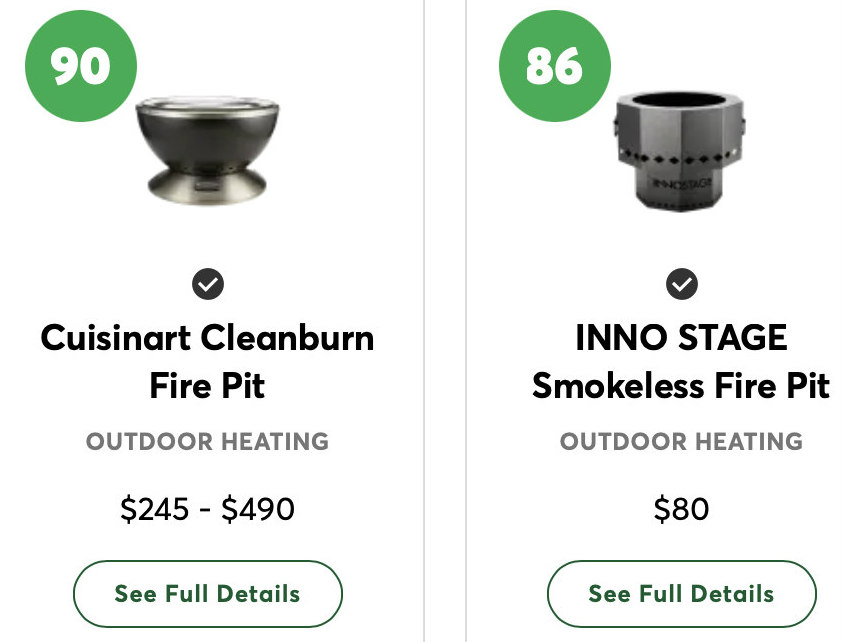843x642 pixels.
Task: Click the 'Fire Pit' line under Cuisinart
Action: pyautogui.click(x=208, y=385)
